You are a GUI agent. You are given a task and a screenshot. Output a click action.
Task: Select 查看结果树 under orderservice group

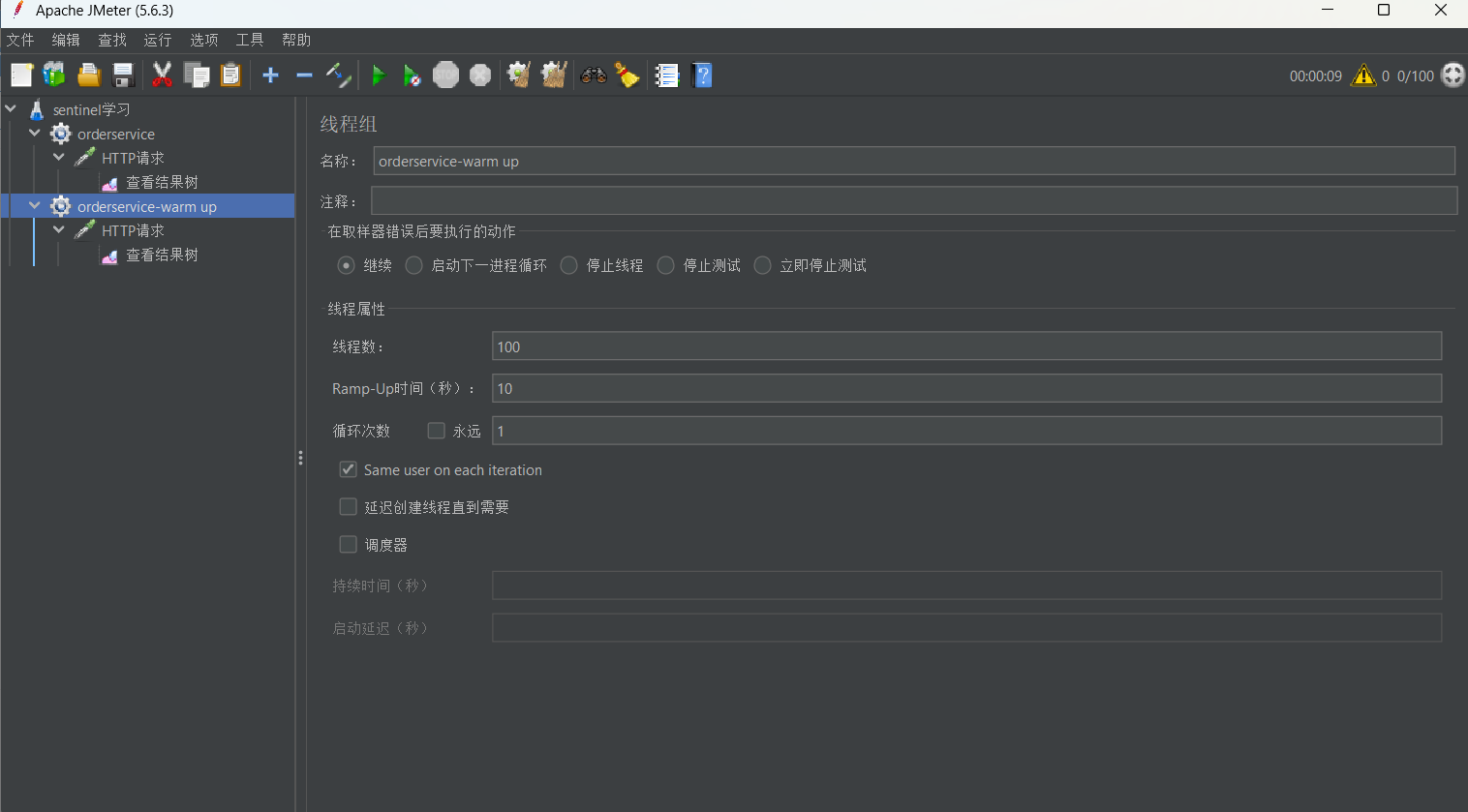pyautogui.click(x=162, y=182)
